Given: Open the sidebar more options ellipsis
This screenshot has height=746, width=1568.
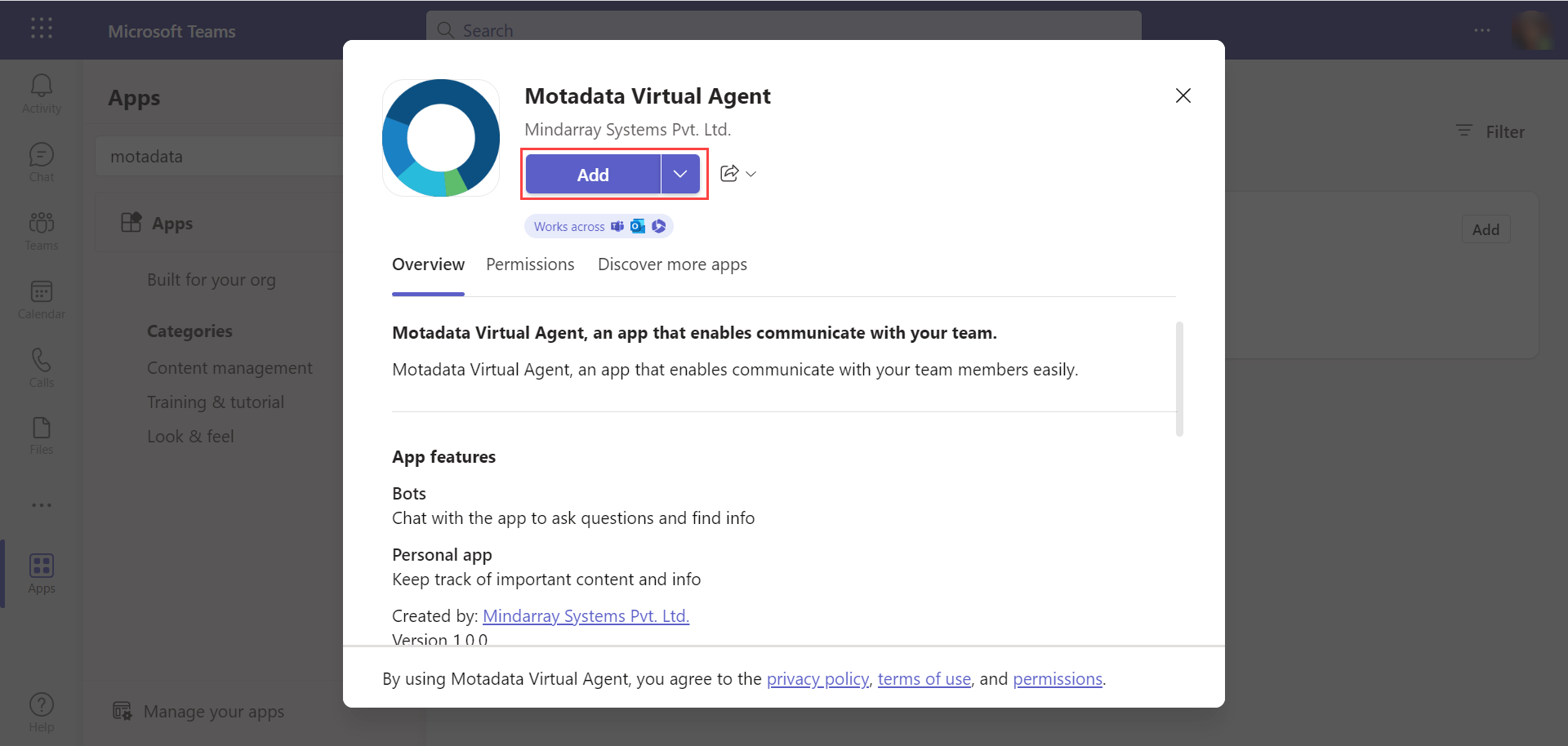Looking at the screenshot, I should pos(41,504).
